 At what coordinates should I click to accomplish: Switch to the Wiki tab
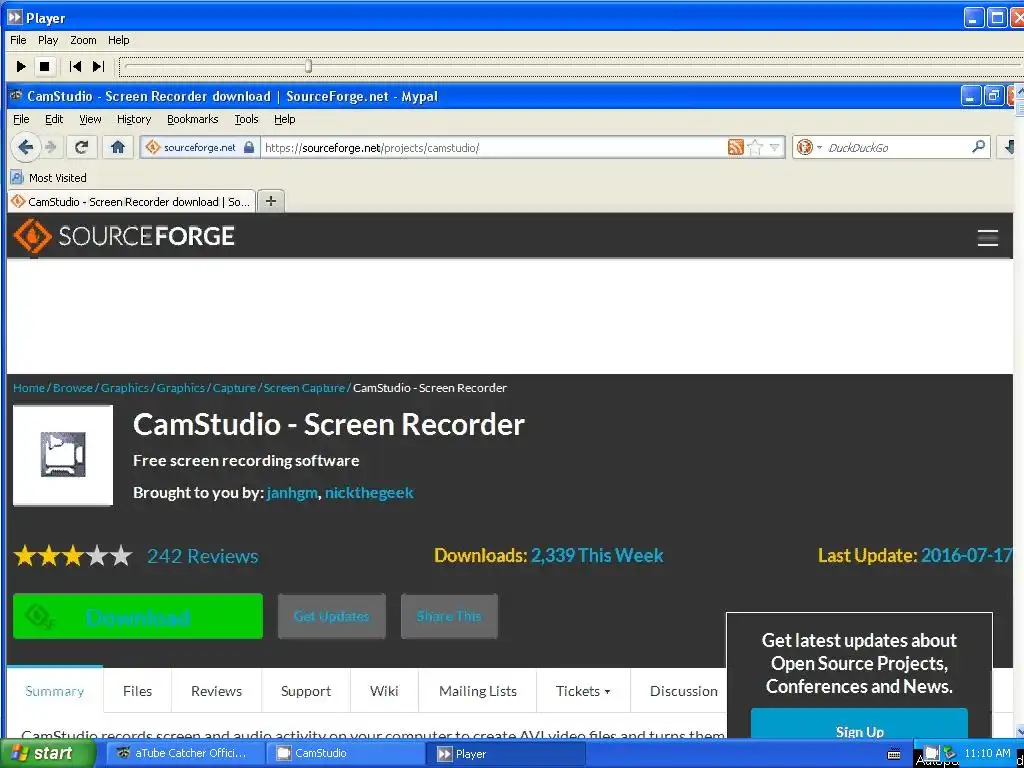pyautogui.click(x=384, y=691)
